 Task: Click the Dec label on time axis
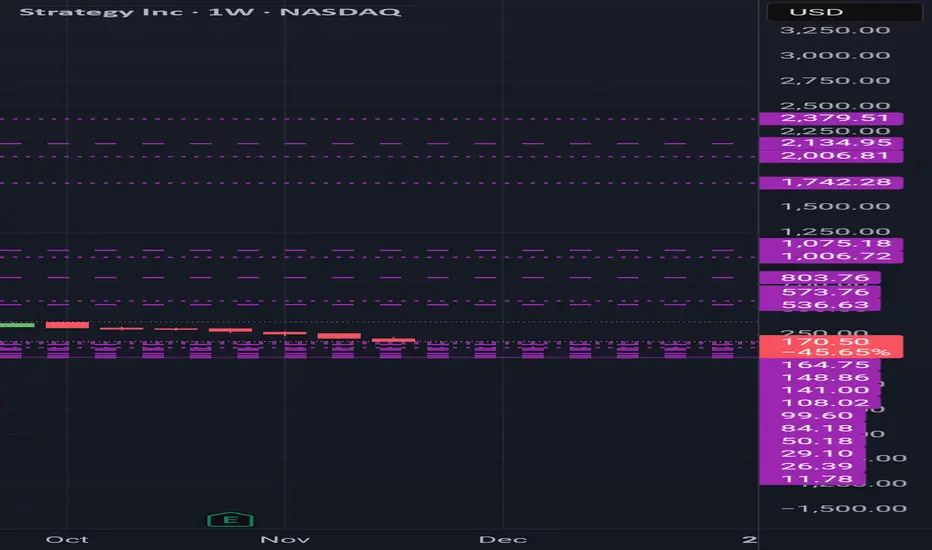502,539
